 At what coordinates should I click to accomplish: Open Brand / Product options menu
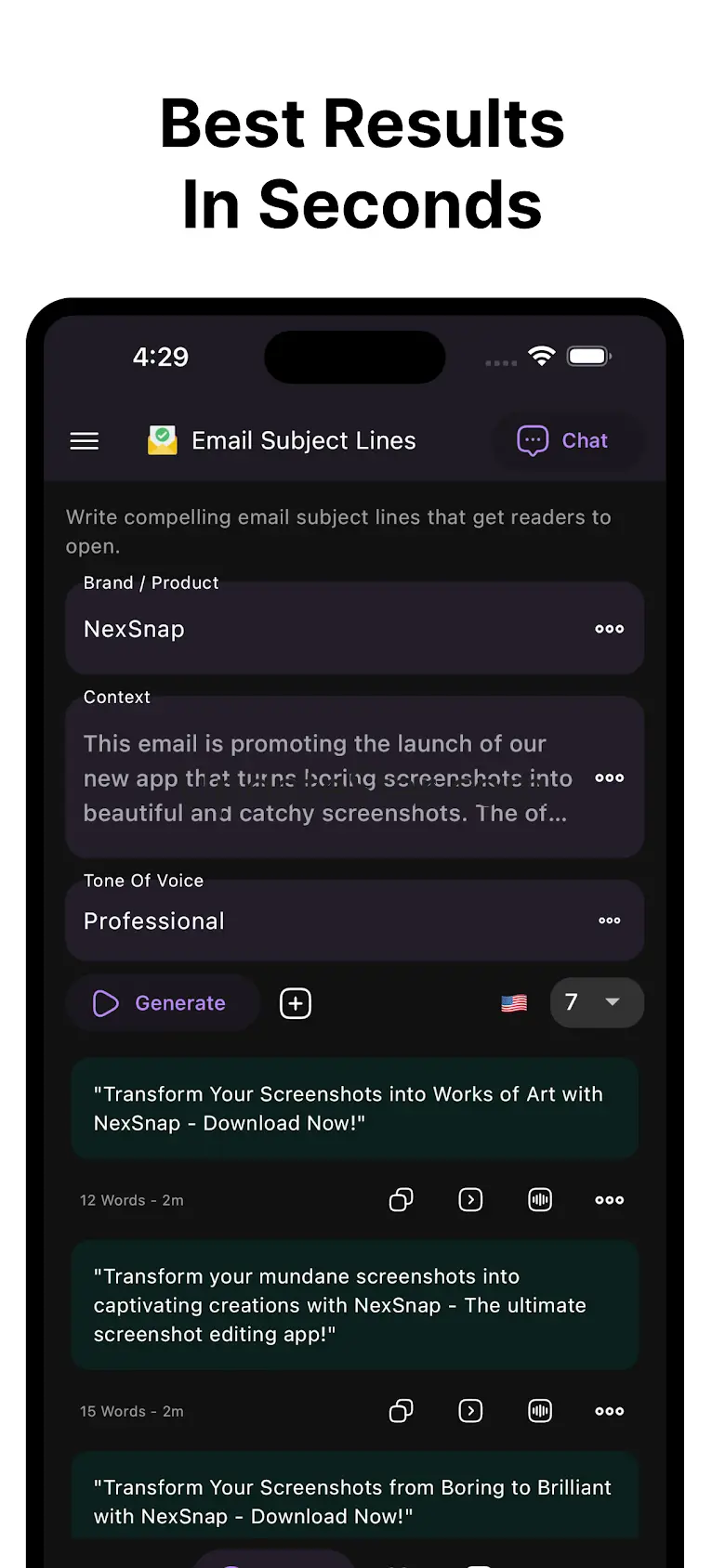[609, 629]
